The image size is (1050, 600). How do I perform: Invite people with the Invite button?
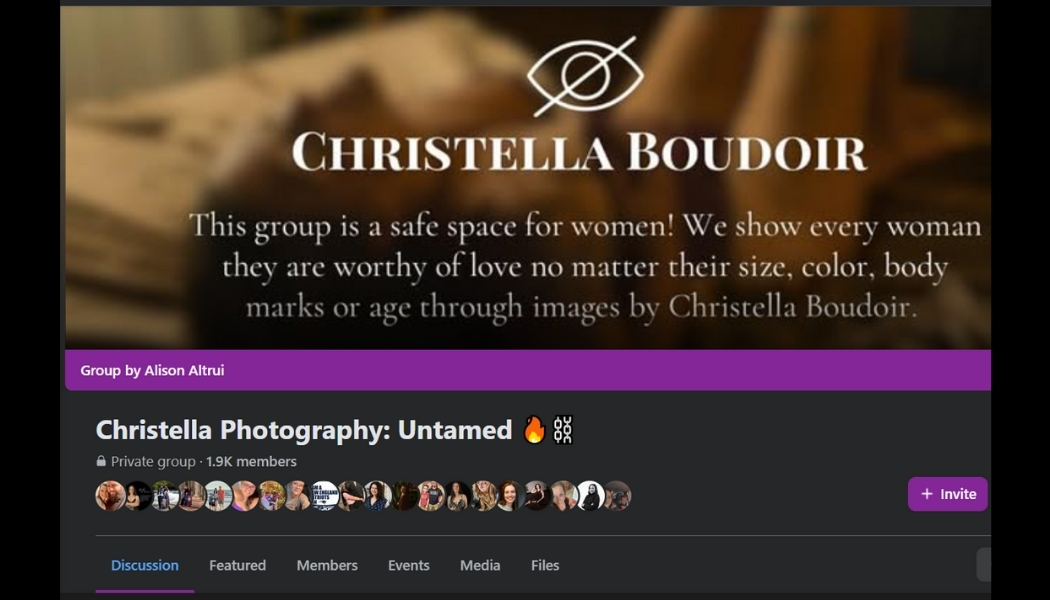948,494
